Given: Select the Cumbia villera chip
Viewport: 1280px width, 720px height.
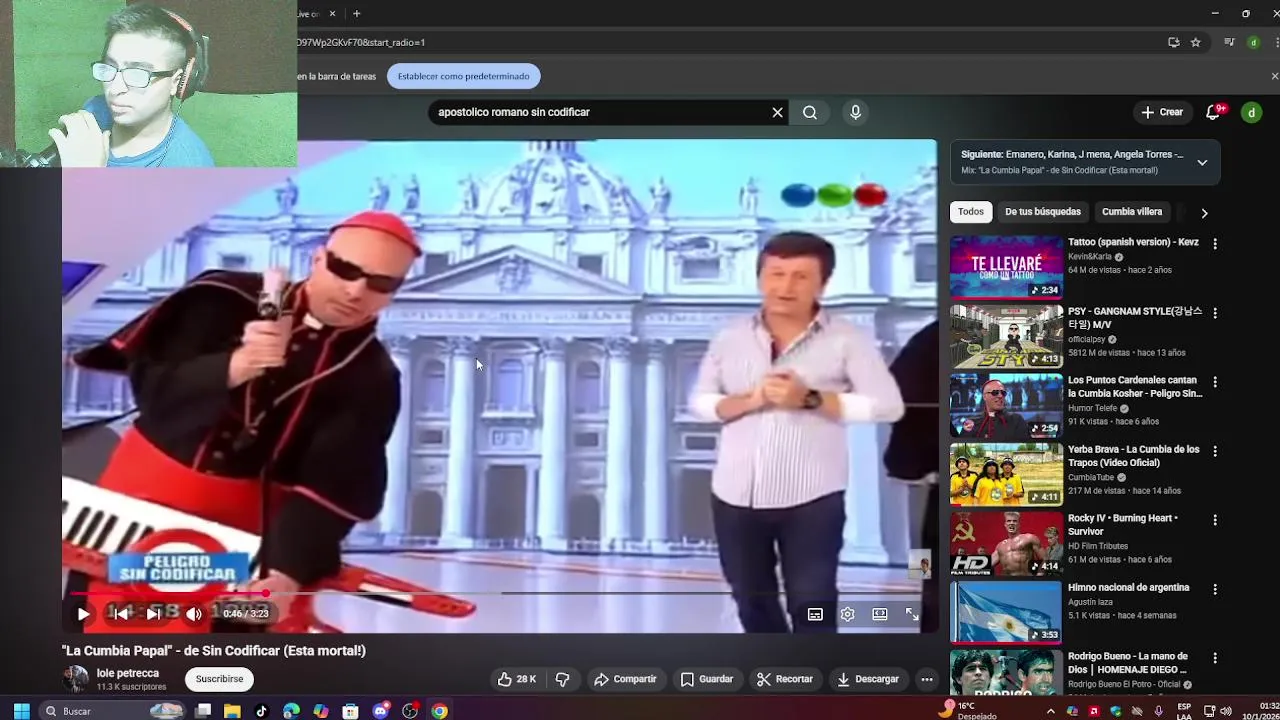Looking at the screenshot, I should pyautogui.click(x=1131, y=212).
